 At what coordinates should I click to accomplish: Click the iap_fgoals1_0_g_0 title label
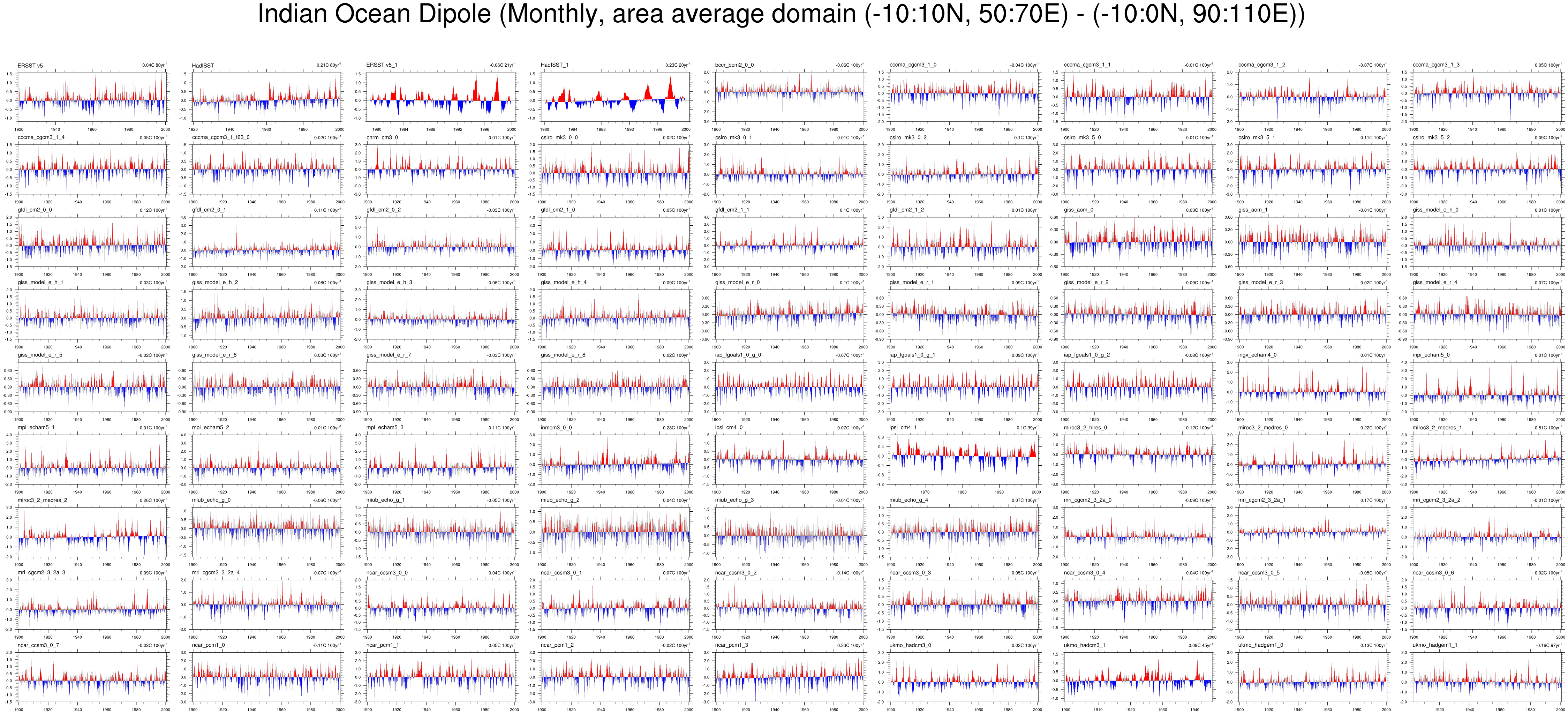tap(738, 355)
